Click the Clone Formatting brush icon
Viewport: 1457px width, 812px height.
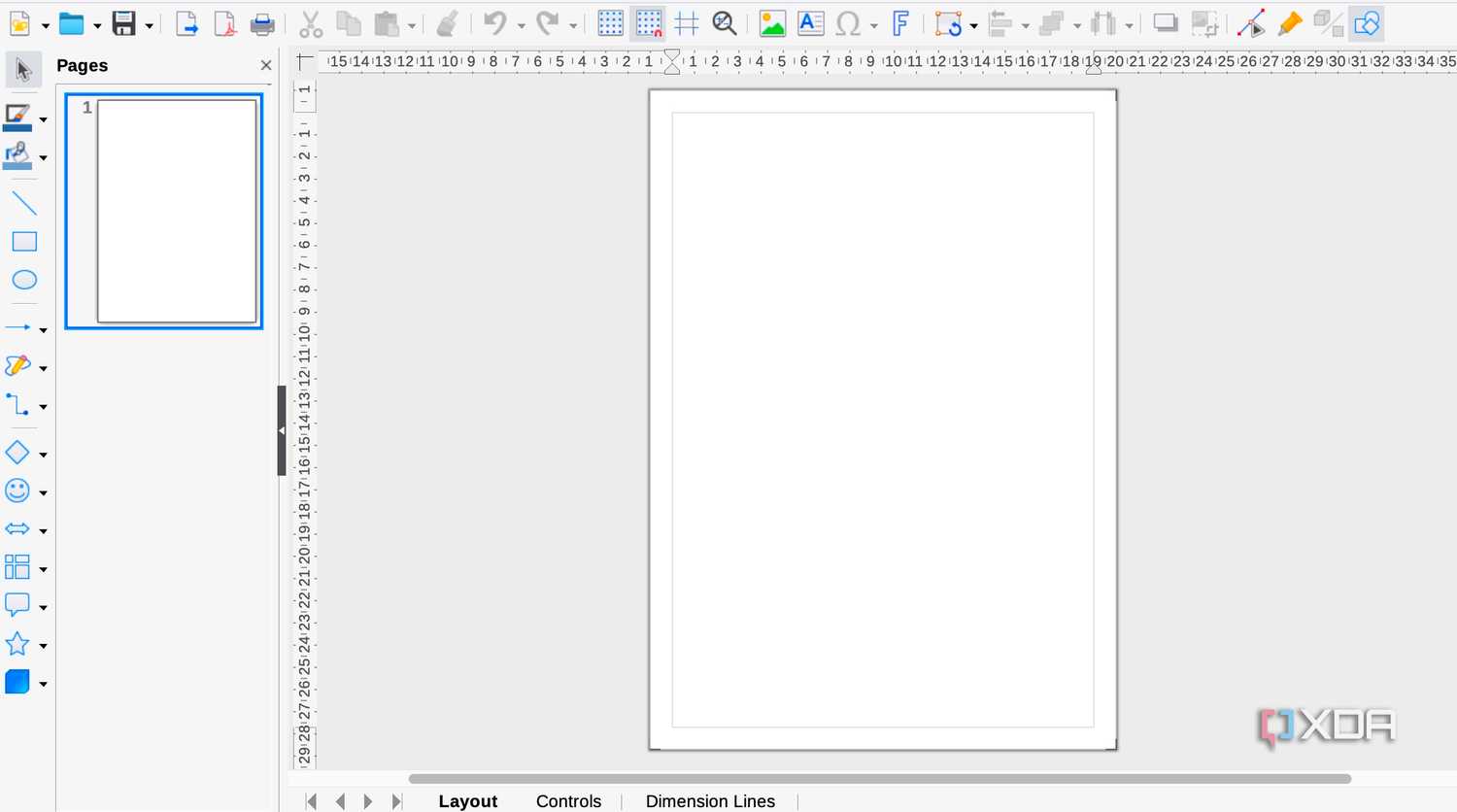click(x=448, y=24)
